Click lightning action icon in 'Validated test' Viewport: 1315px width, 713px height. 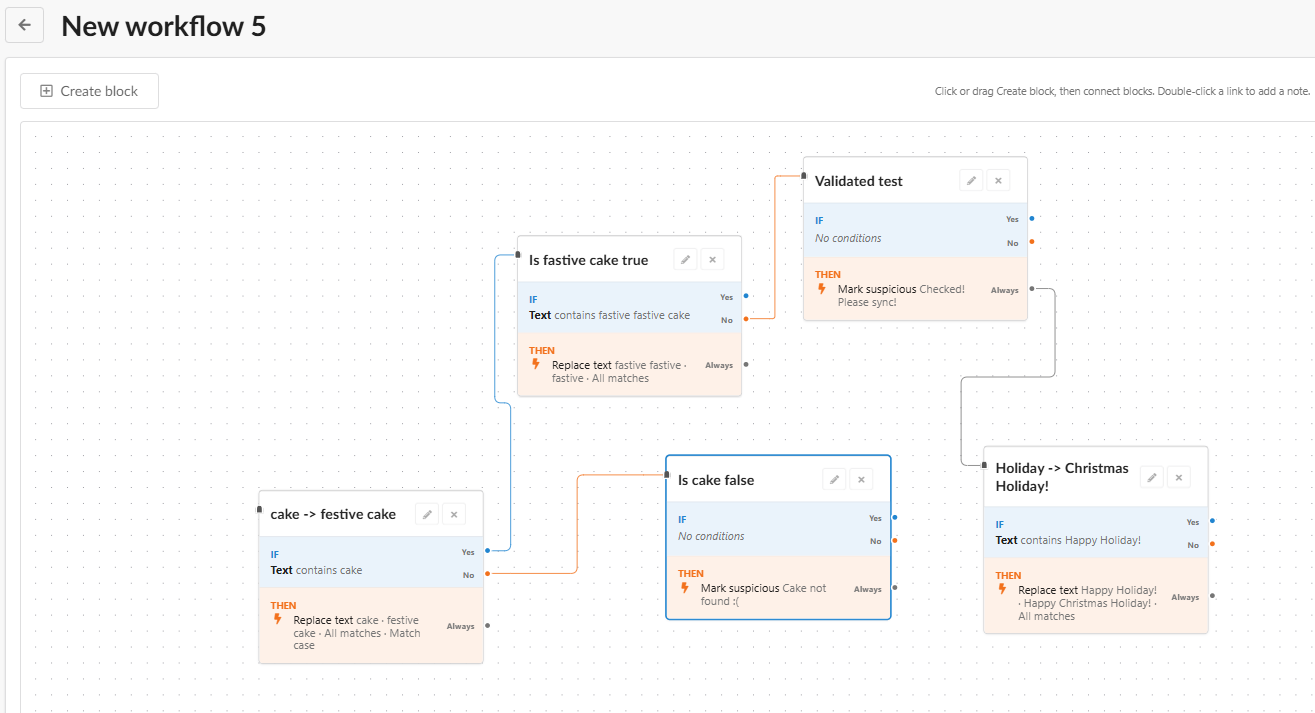[822, 289]
